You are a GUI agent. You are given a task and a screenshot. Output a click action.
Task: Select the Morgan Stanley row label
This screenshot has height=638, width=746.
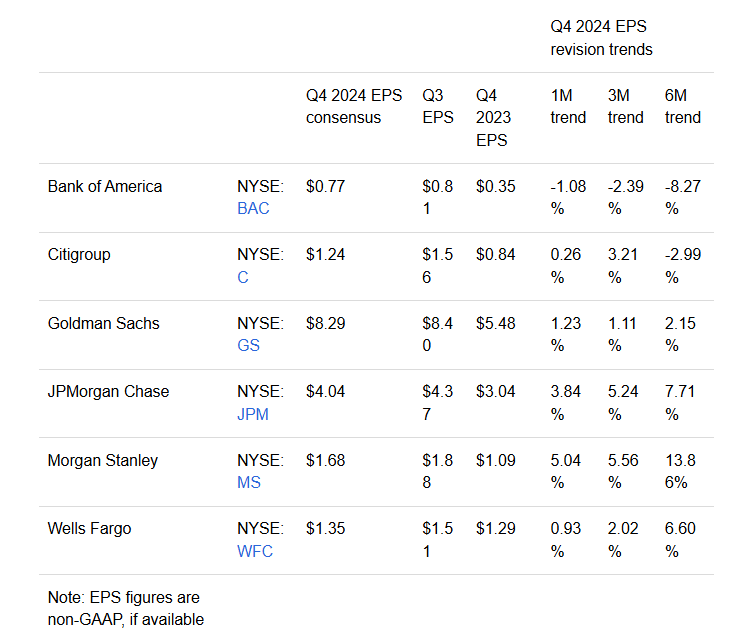103,460
